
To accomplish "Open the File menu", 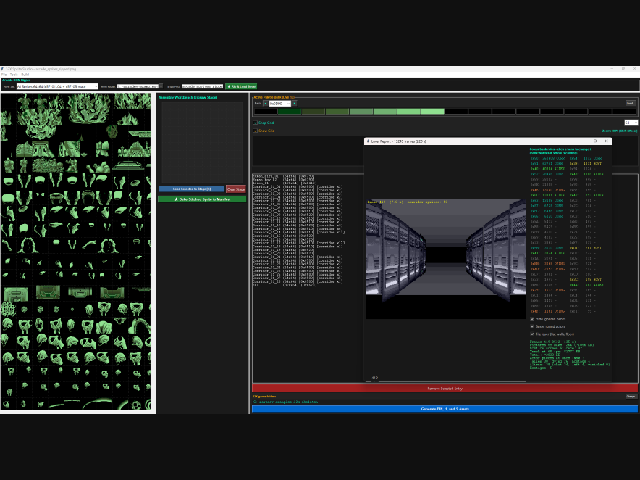I will 4,75.
